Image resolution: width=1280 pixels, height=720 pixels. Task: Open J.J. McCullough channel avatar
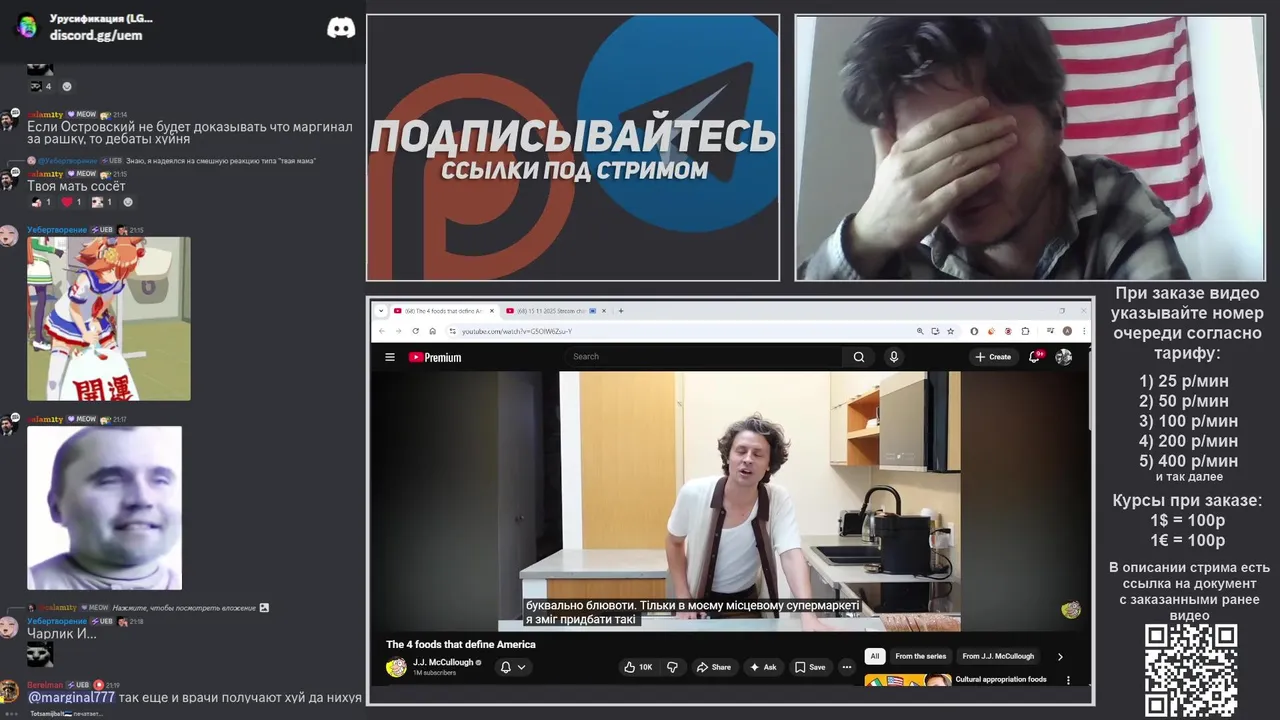pos(396,667)
